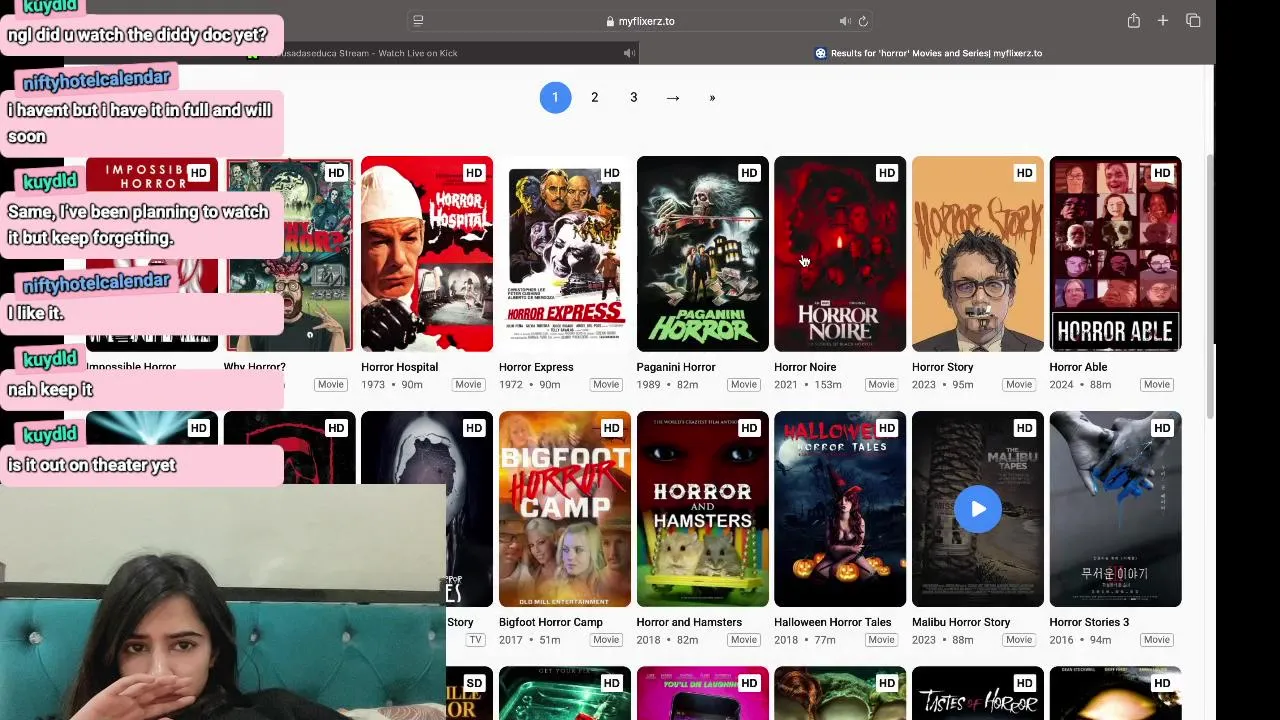
Task: Click TV tag next to Bigfoot Horror Camp
Action: [x=475, y=639]
